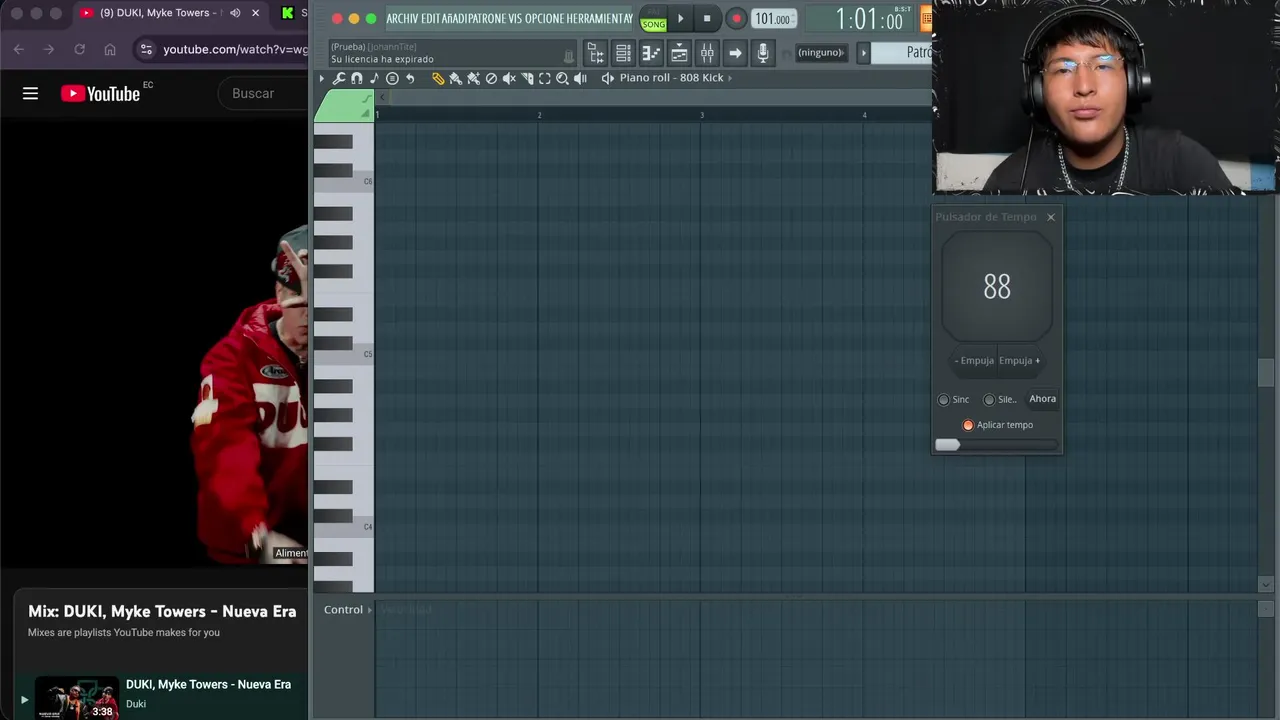This screenshot has height=720, width=1280.
Task: Choose the selection tool in piano roll
Action: coord(545,78)
